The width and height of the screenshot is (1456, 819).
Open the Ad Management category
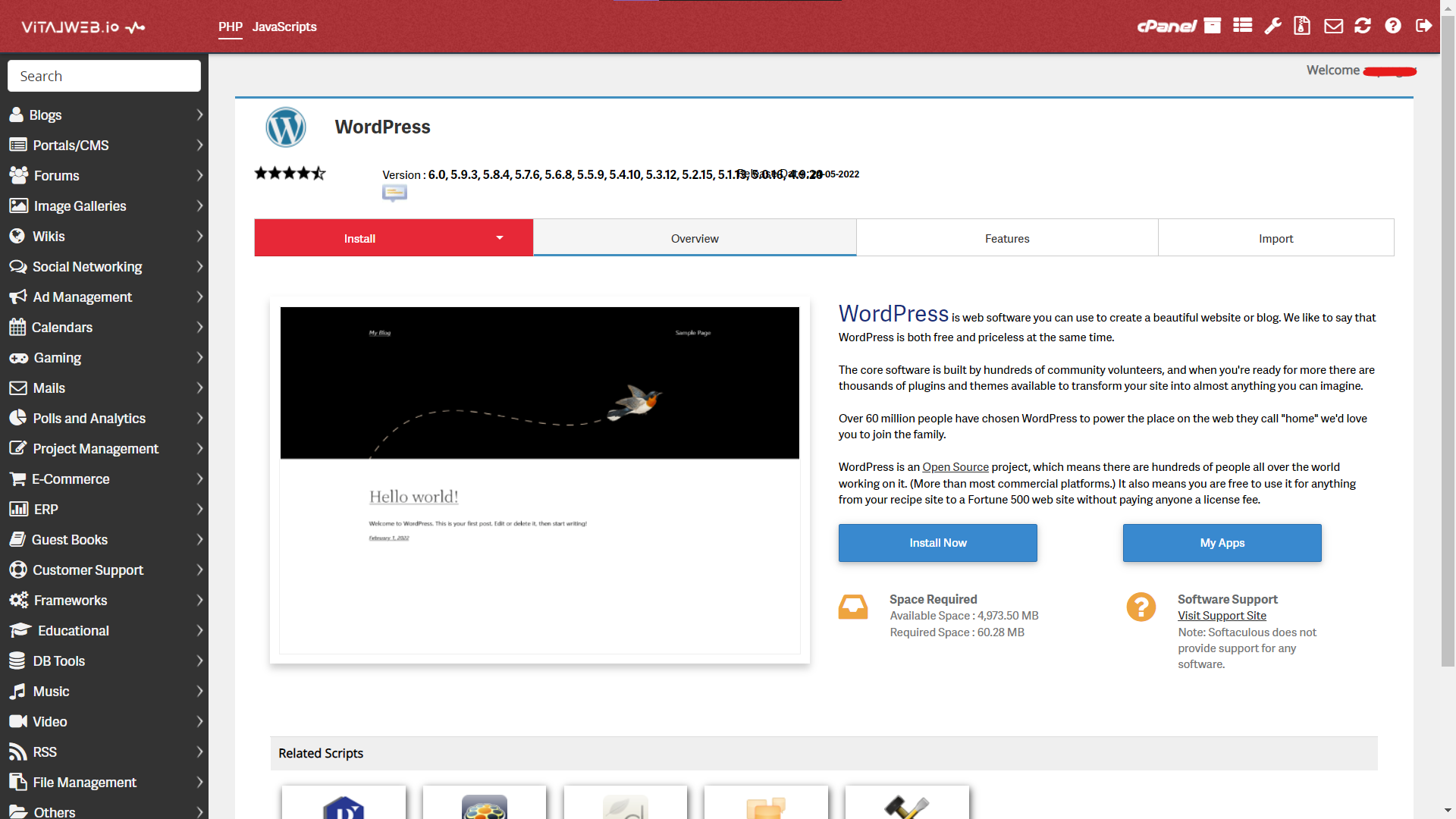(x=105, y=297)
